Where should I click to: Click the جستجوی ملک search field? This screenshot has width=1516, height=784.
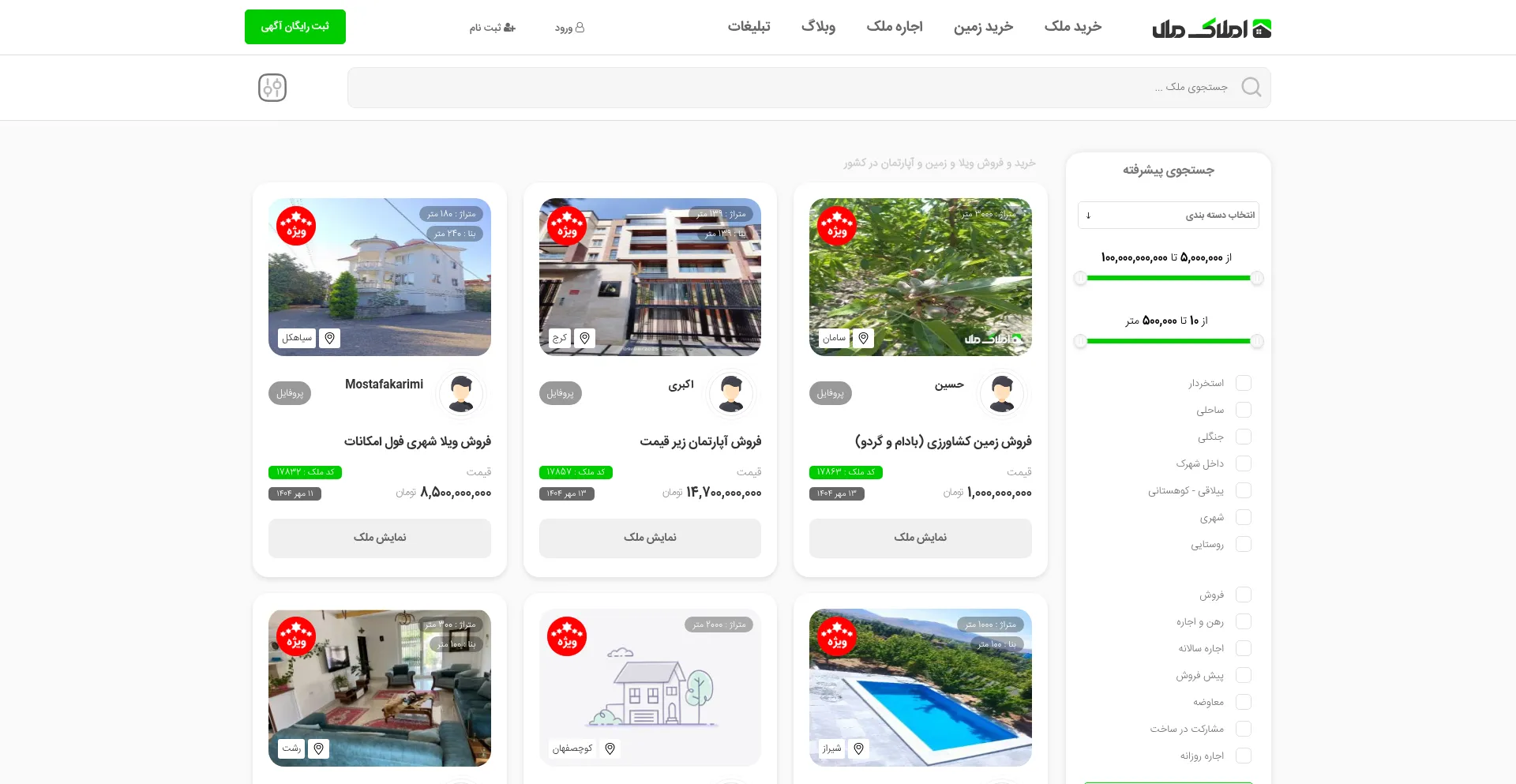click(790, 87)
